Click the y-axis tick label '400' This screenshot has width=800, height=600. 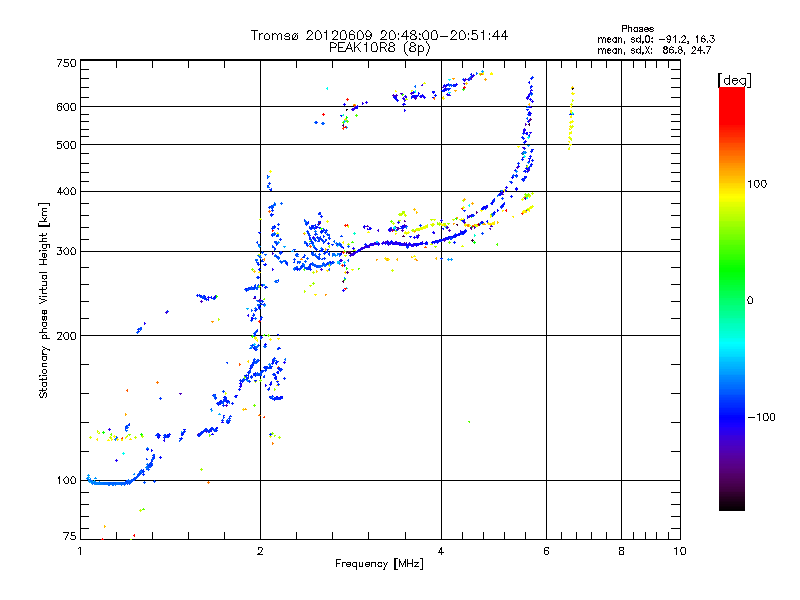tap(66, 191)
